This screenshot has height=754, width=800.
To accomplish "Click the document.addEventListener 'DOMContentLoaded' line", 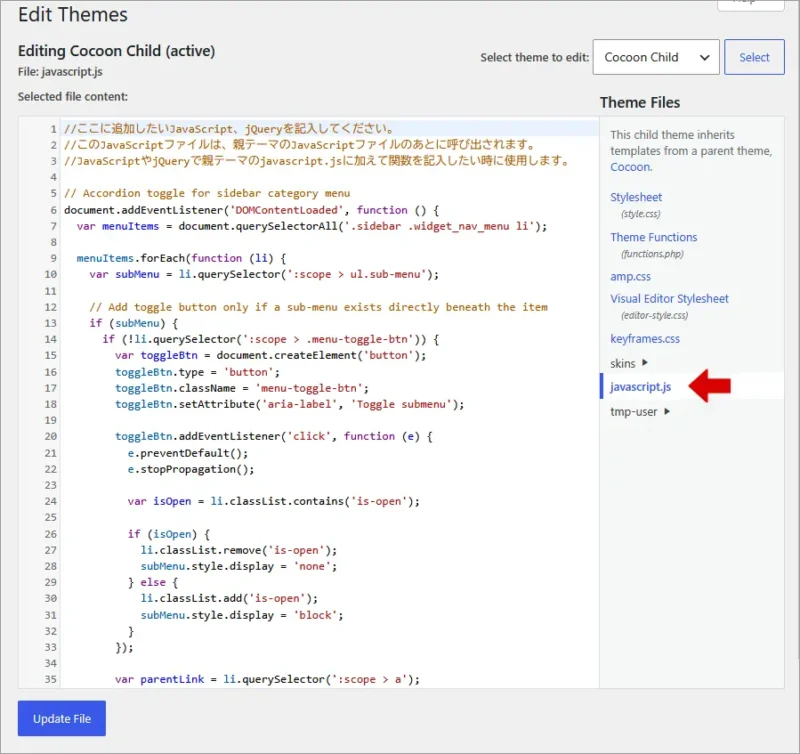I will [x=251, y=210].
